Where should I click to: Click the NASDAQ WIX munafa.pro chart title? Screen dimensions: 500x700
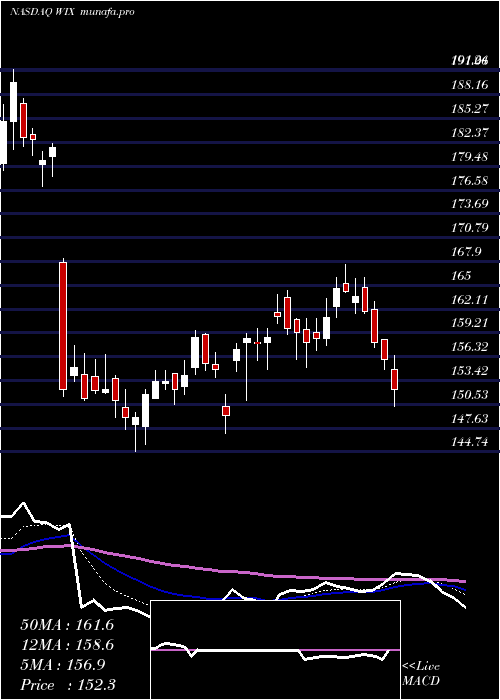point(72,12)
